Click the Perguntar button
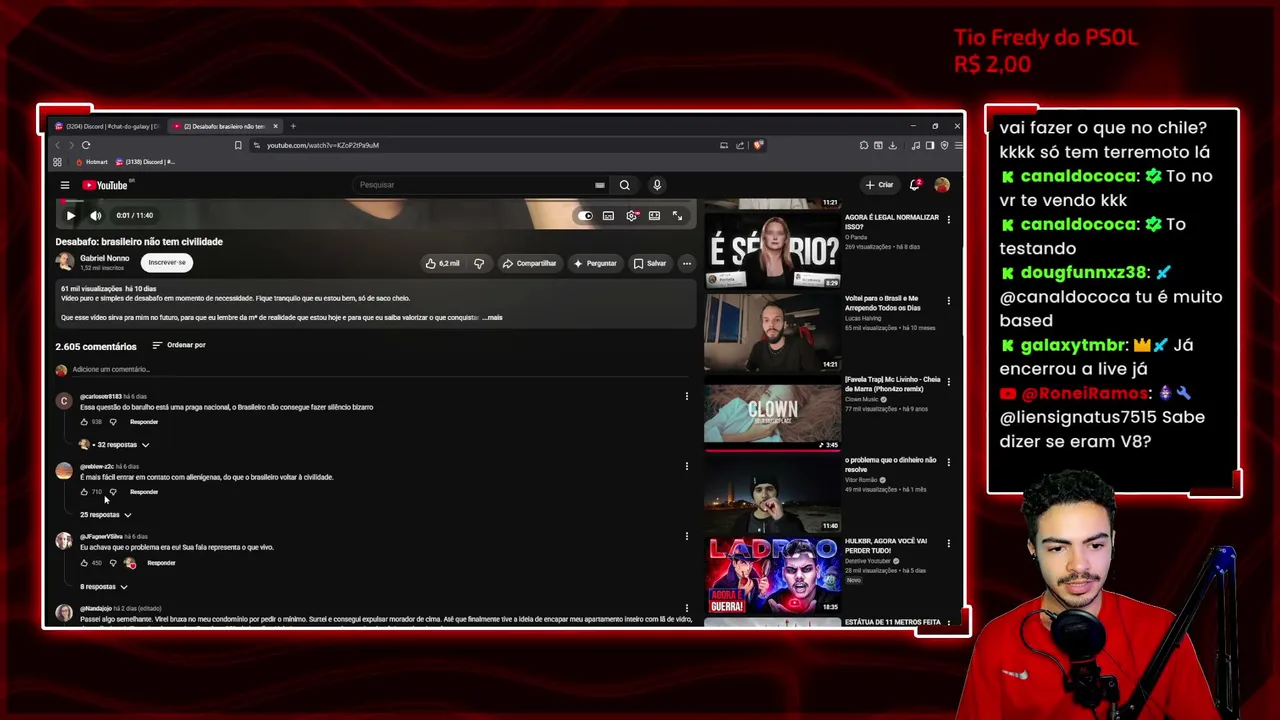 click(595, 263)
